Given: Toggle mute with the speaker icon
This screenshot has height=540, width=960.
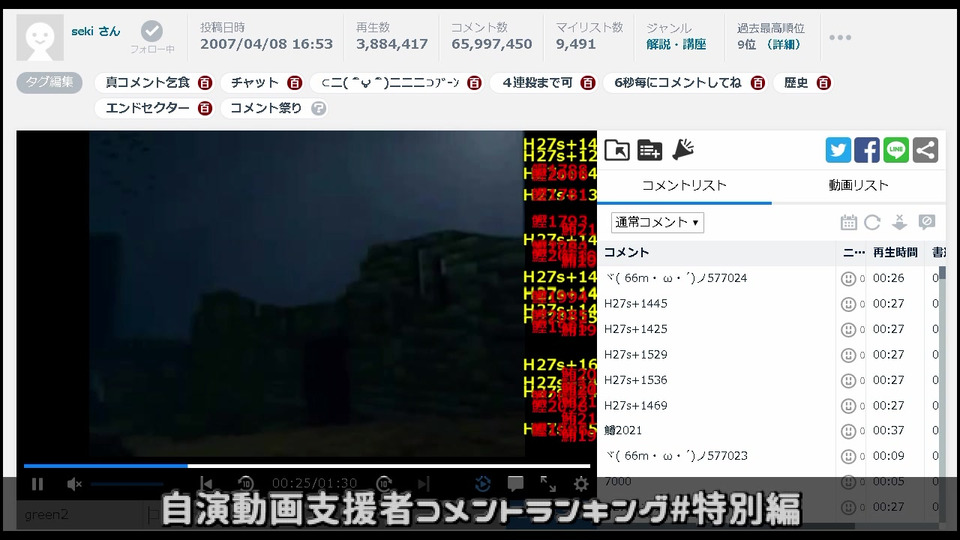Looking at the screenshot, I should 74,484.
